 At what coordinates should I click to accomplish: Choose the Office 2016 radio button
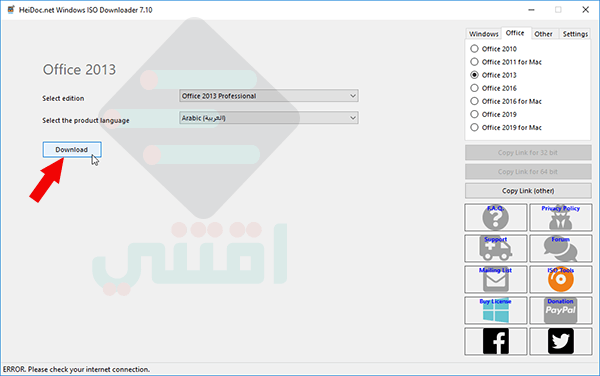[x=474, y=88]
